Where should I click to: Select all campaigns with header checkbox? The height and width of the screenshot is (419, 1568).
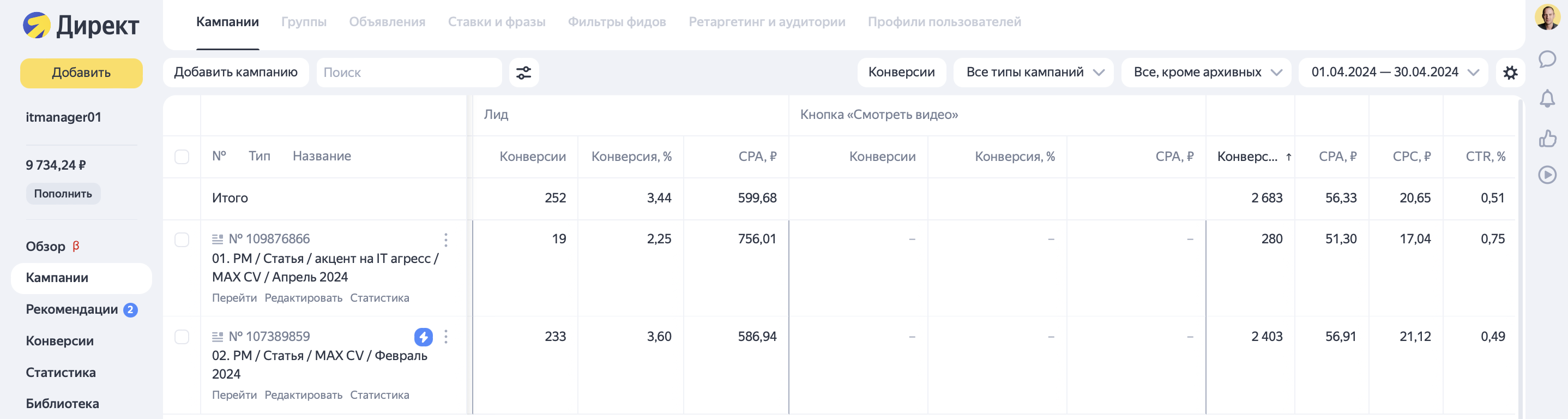pos(182,157)
